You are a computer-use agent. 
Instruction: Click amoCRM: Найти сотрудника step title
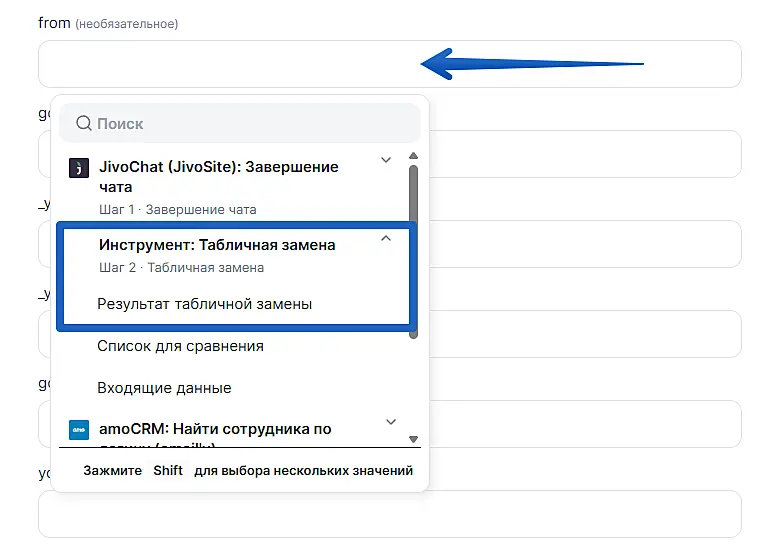(x=215, y=430)
